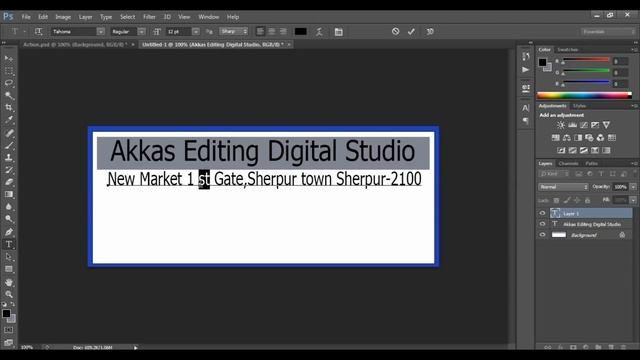Select the Move tool
Image resolution: width=640 pixels, height=360 pixels.
click(x=9, y=58)
